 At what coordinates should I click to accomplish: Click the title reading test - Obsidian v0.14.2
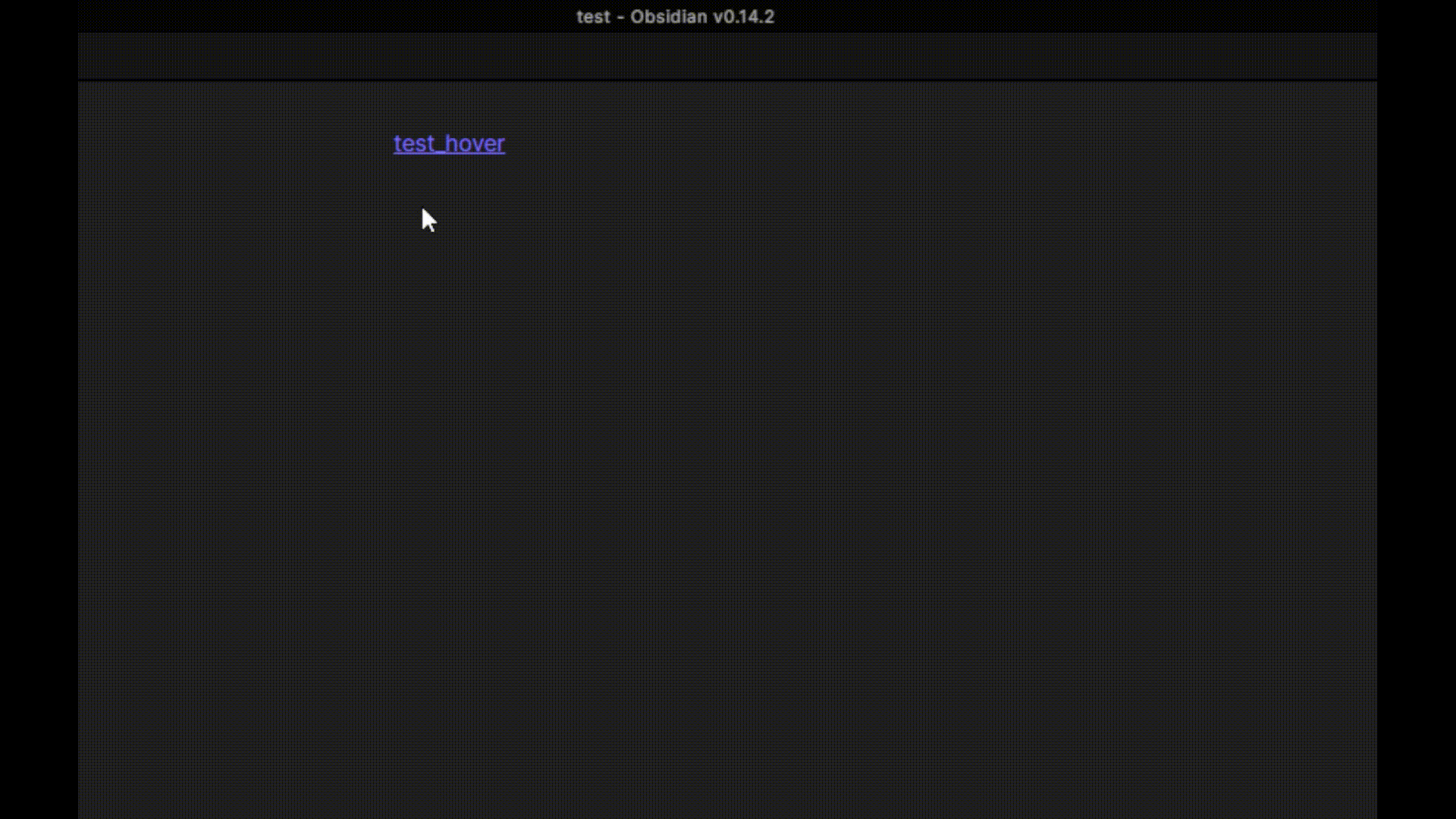[x=675, y=16]
